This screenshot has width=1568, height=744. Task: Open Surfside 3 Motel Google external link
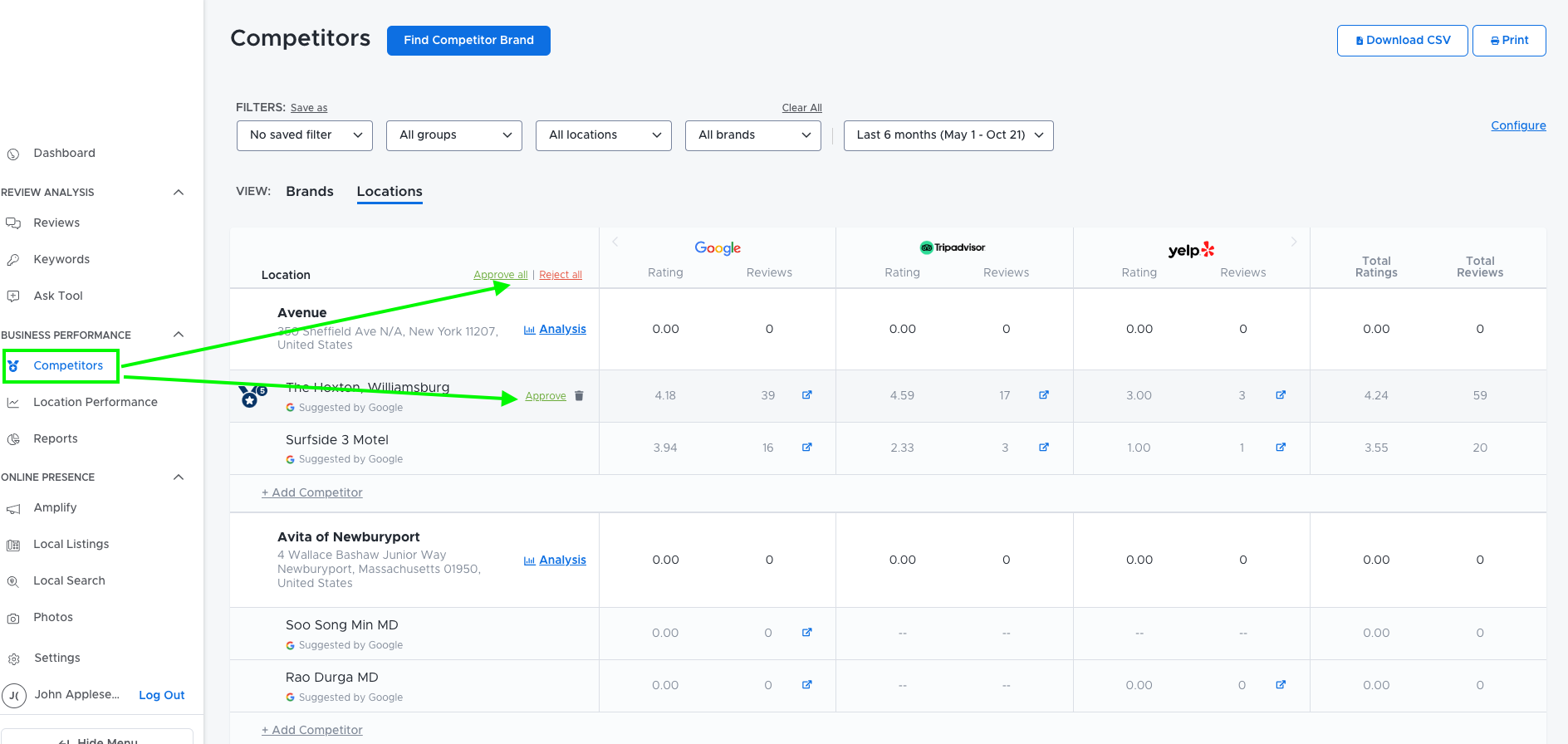(806, 448)
